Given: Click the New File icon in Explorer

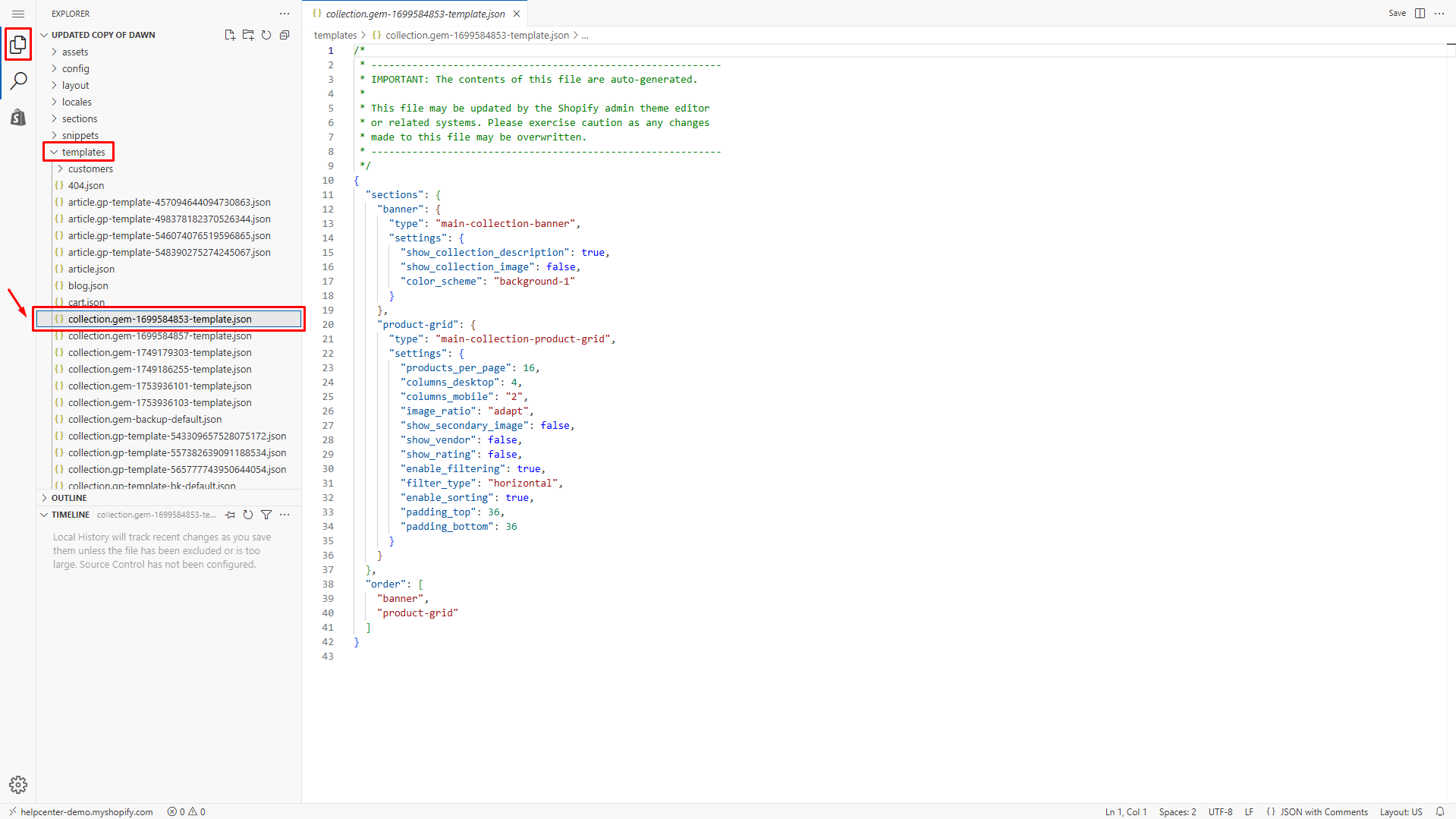Looking at the screenshot, I should 230,35.
